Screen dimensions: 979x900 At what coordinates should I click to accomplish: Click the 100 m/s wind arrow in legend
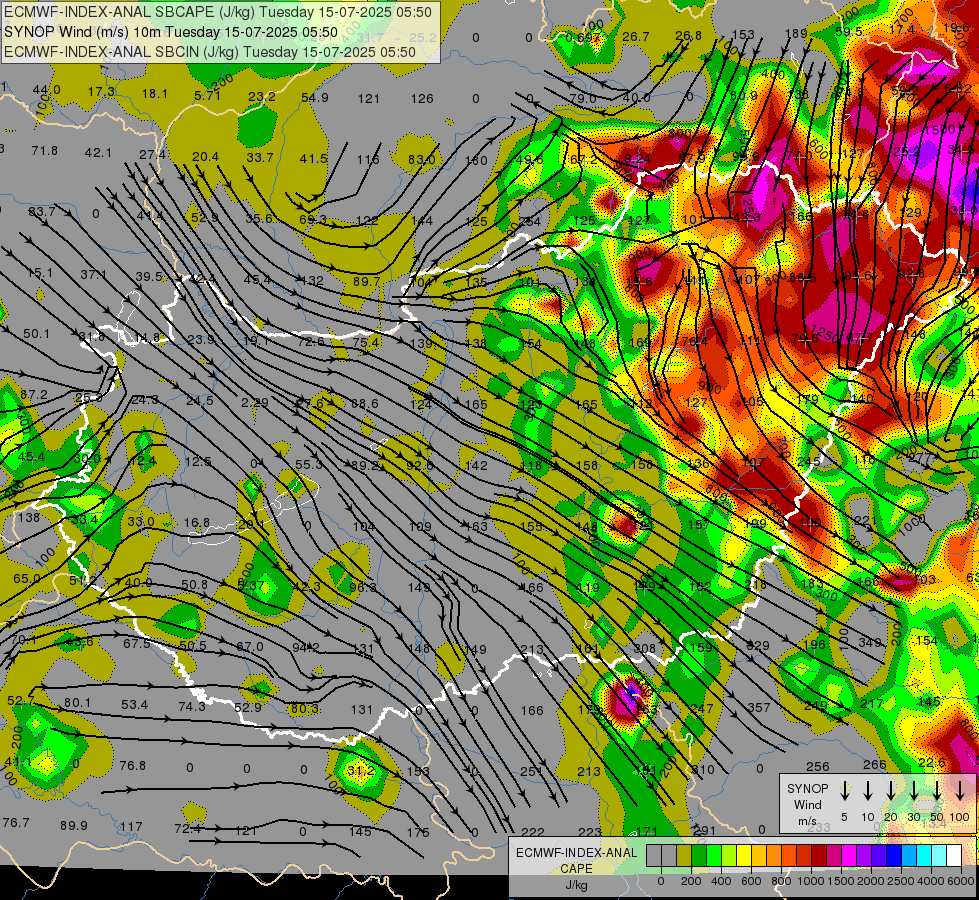[x=960, y=790]
